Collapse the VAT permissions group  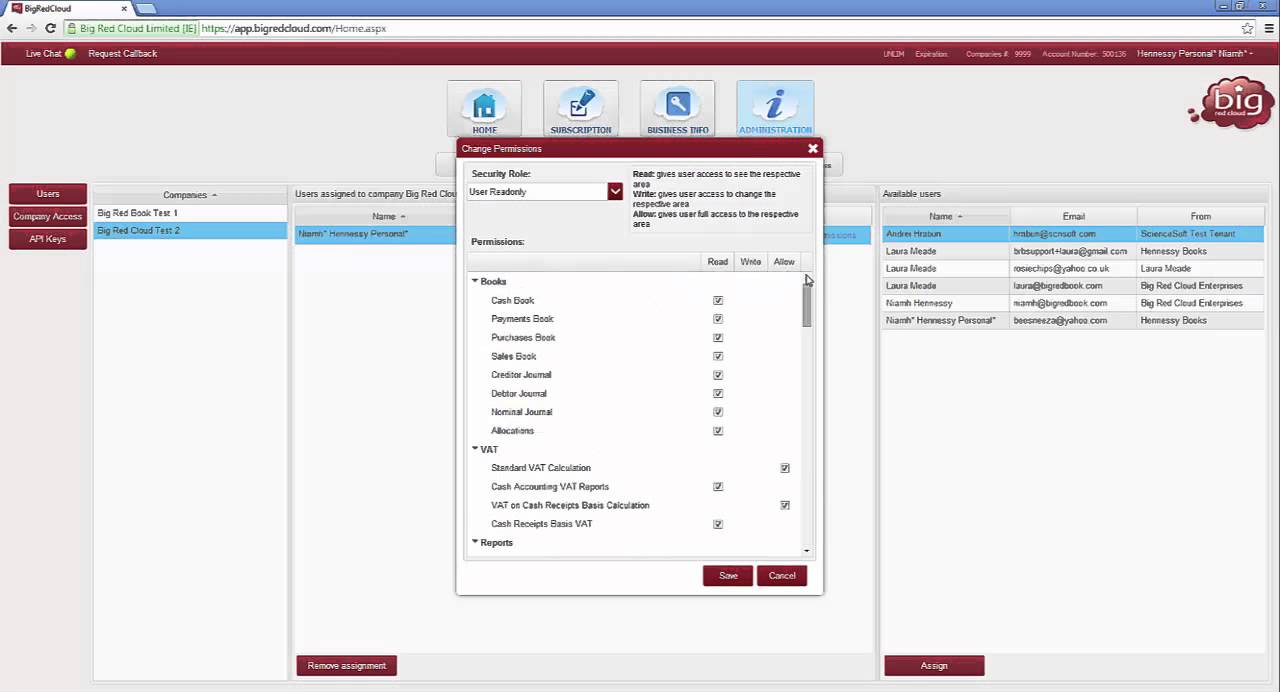pos(475,449)
